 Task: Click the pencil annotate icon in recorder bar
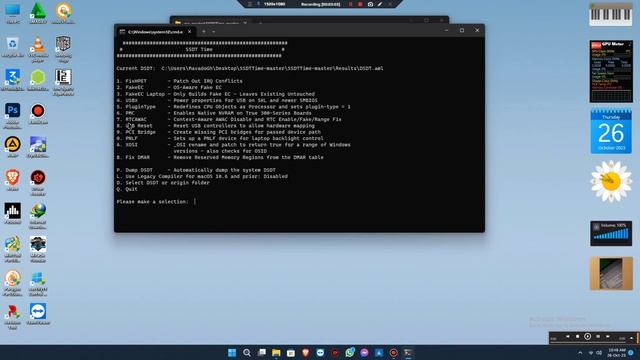[x=380, y=4]
